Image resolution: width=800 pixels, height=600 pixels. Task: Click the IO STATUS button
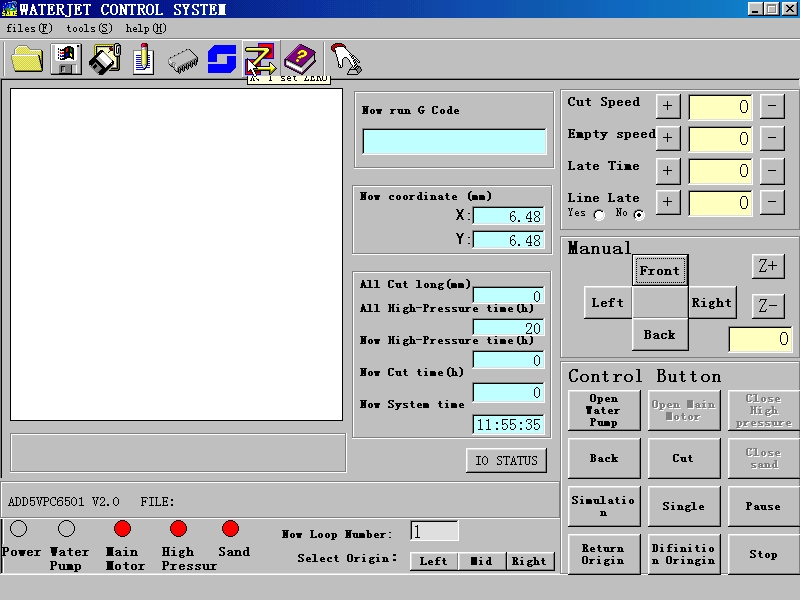pyautogui.click(x=506, y=460)
